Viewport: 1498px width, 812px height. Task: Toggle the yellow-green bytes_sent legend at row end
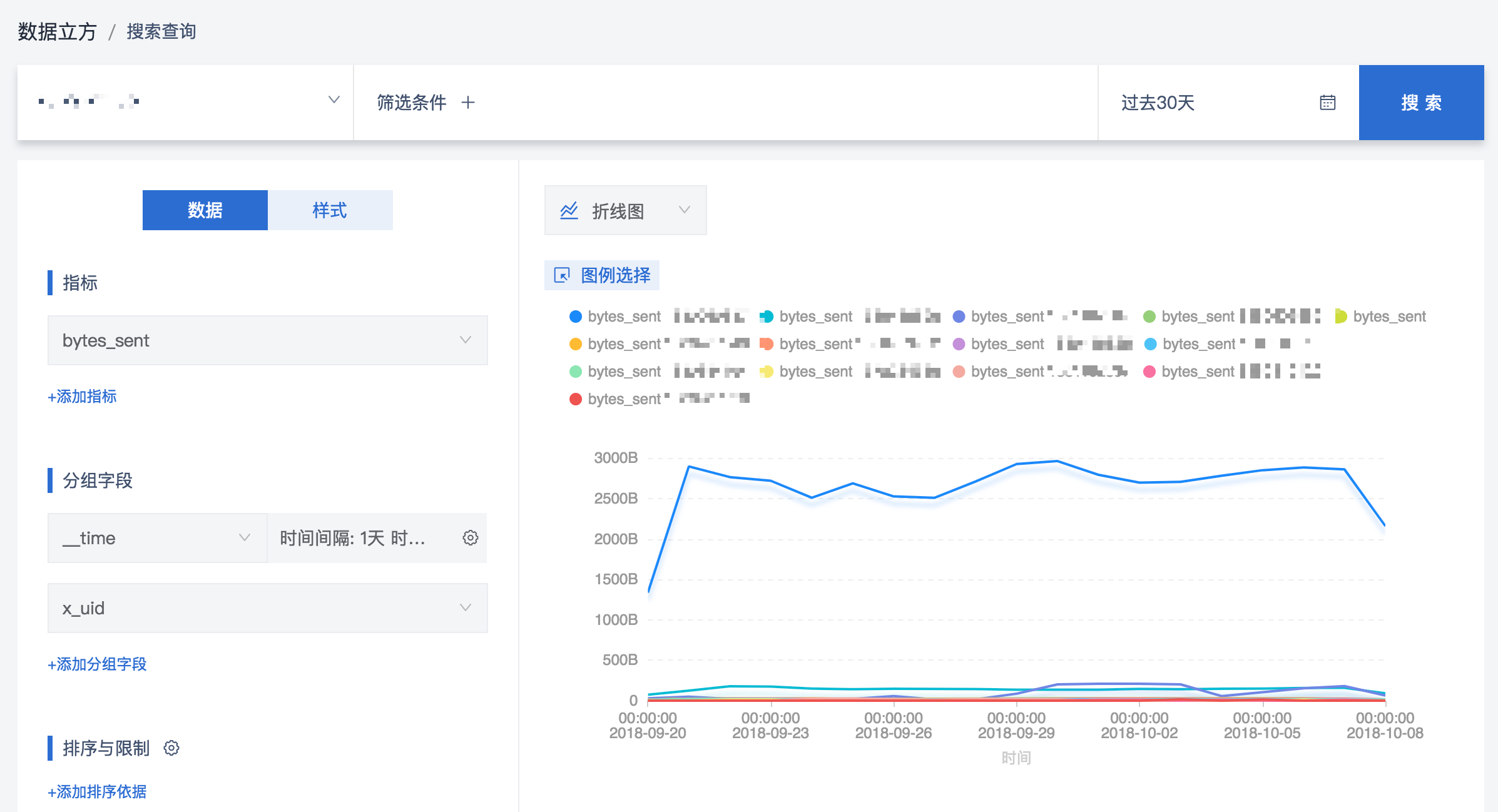[x=1341, y=317]
